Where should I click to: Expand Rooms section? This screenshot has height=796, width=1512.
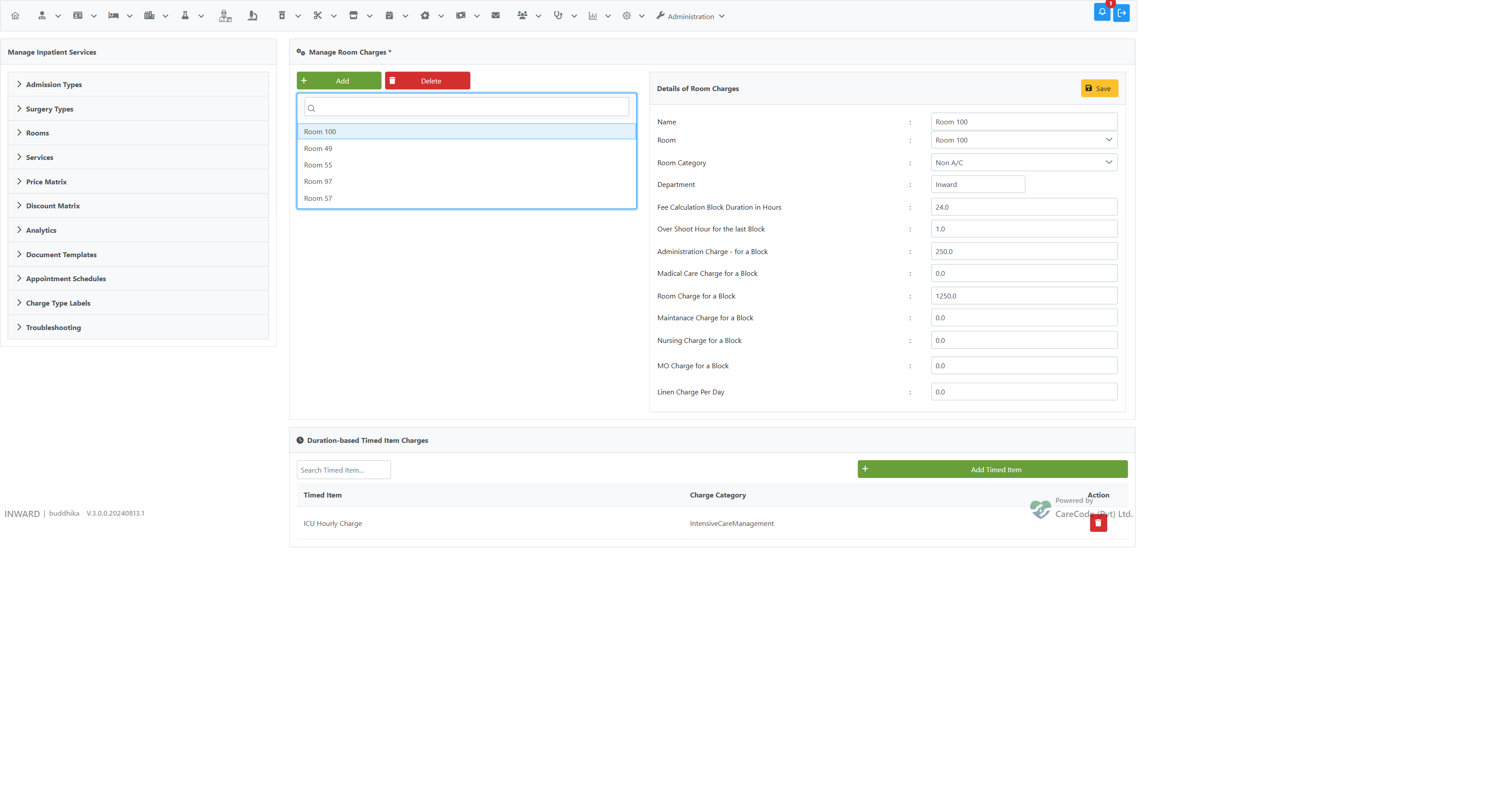[x=139, y=133]
